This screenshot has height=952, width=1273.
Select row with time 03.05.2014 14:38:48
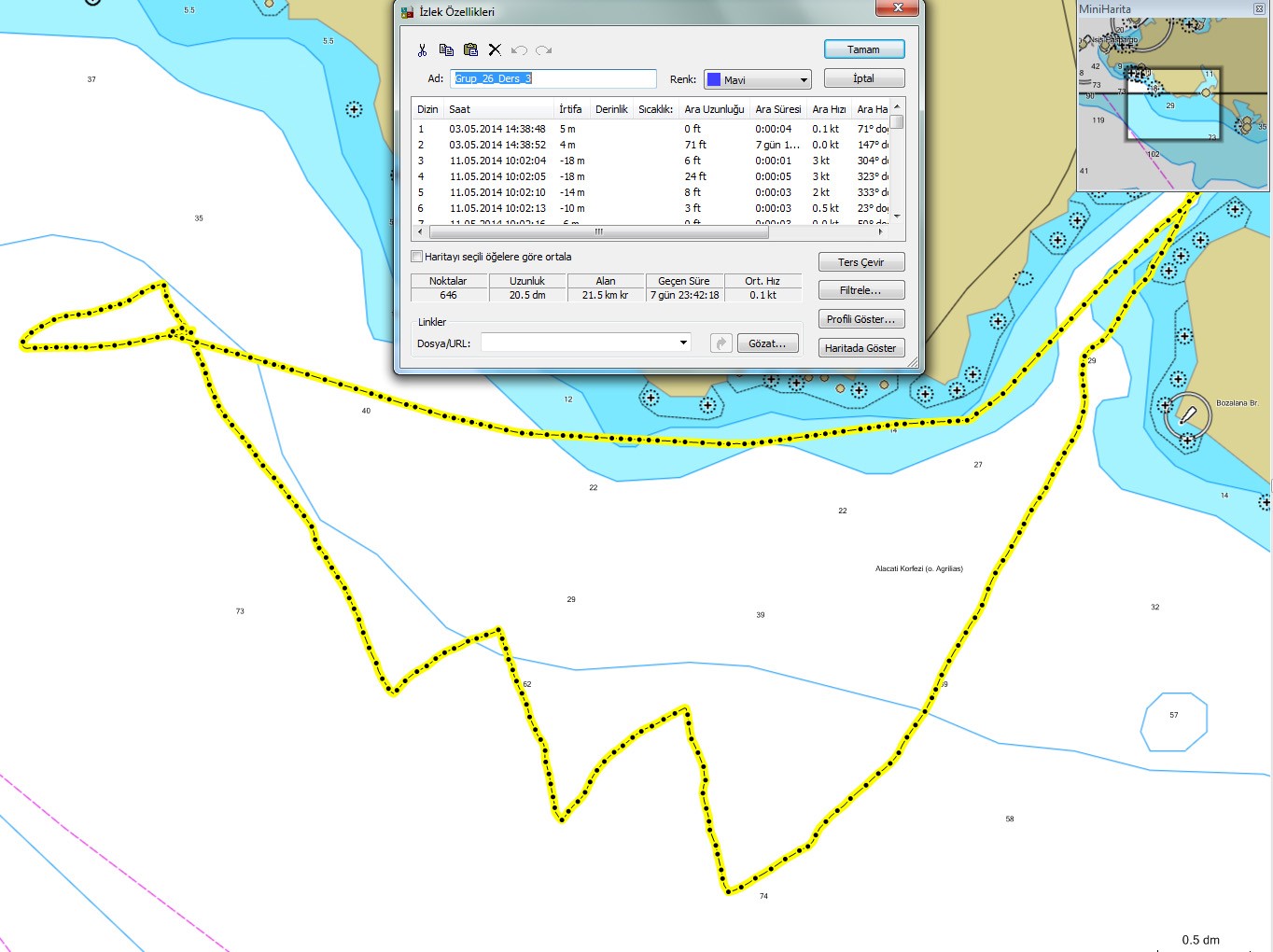coord(650,129)
